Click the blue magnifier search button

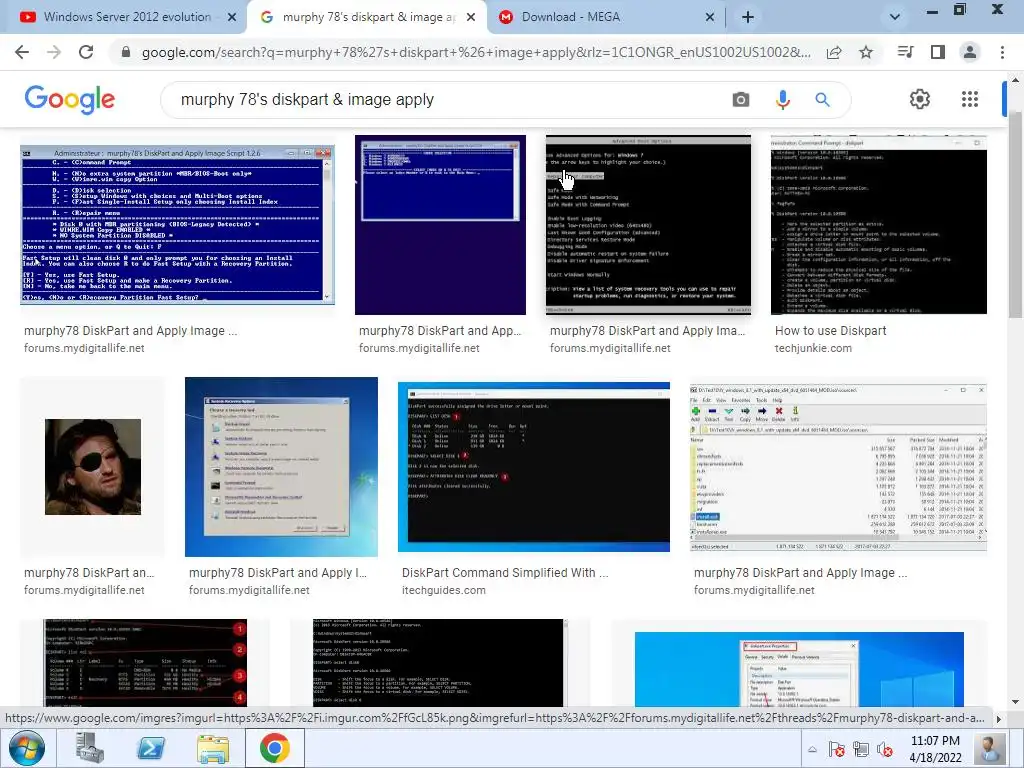pos(822,100)
